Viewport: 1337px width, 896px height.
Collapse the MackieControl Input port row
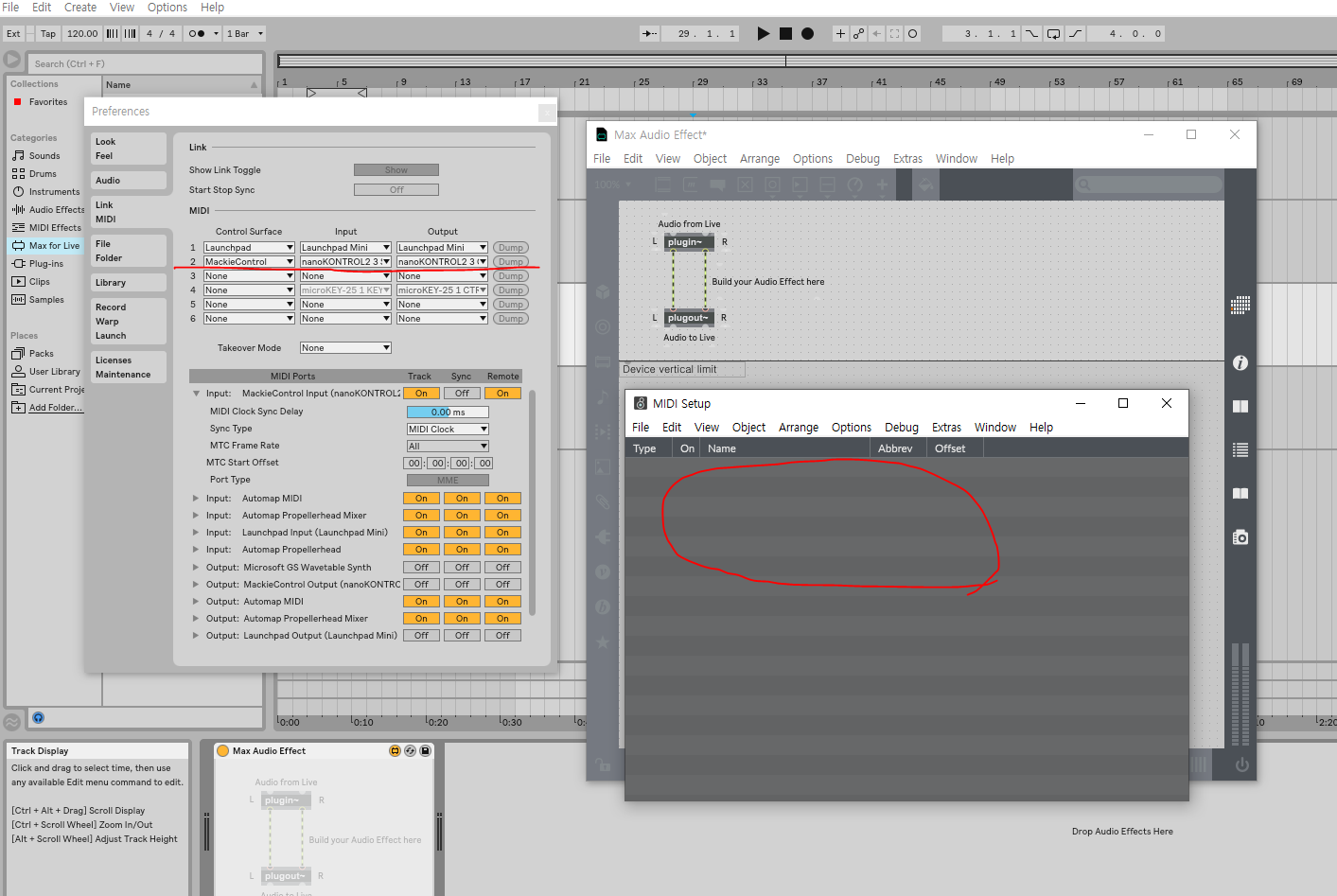[x=196, y=393]
